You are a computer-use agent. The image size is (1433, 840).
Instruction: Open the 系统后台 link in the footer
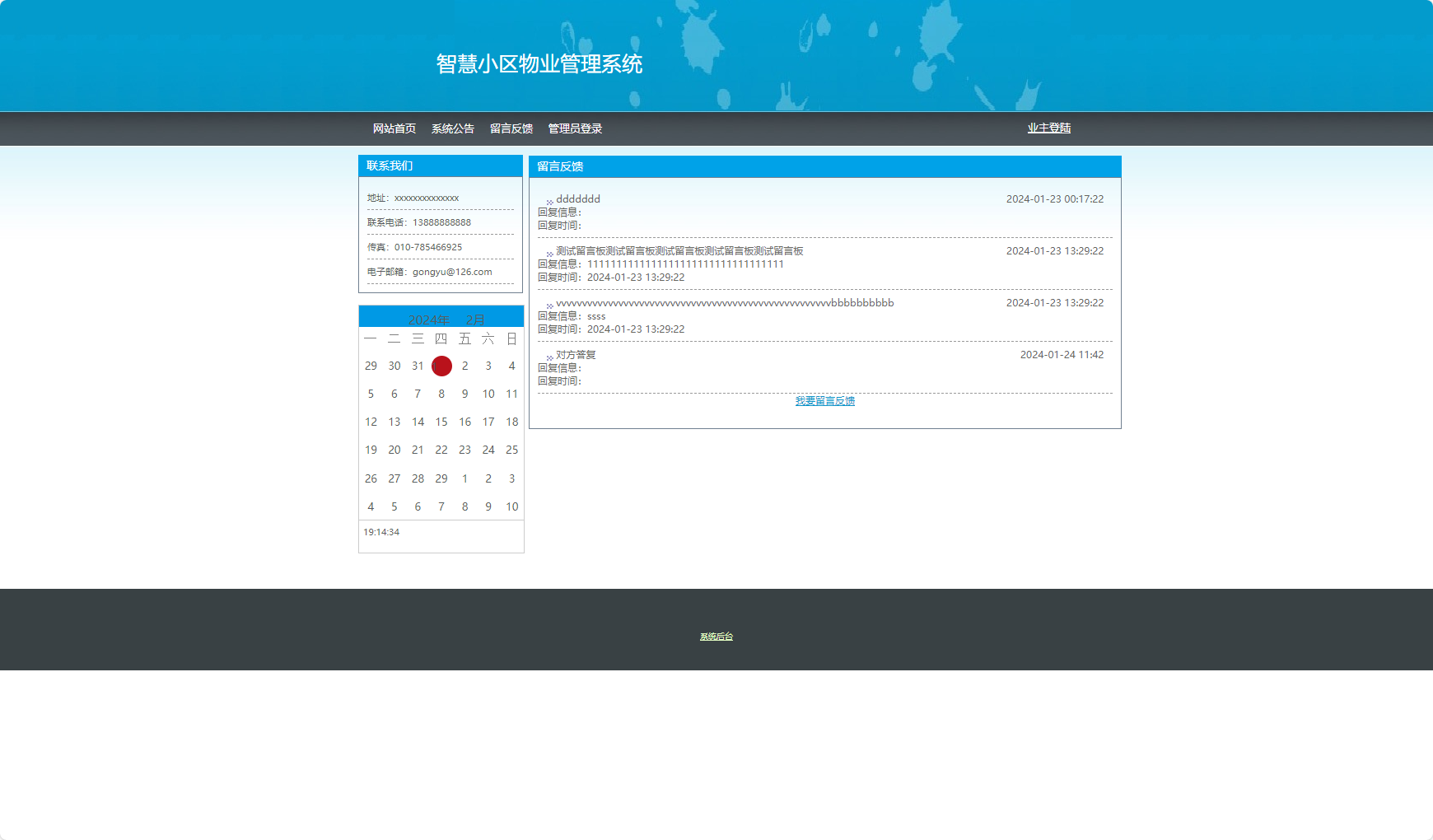(716, 636)
